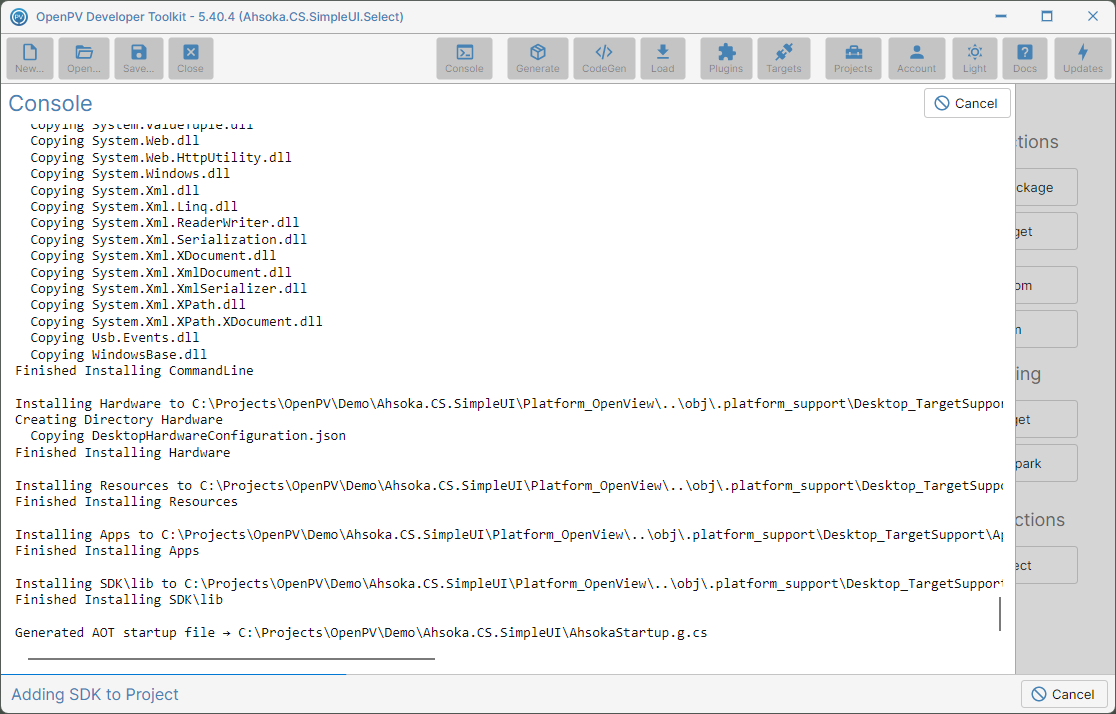Click 'Copying WindowsBase.dll' line
The height and width of the screenshot is (714, 1116).
pos(118,354)
